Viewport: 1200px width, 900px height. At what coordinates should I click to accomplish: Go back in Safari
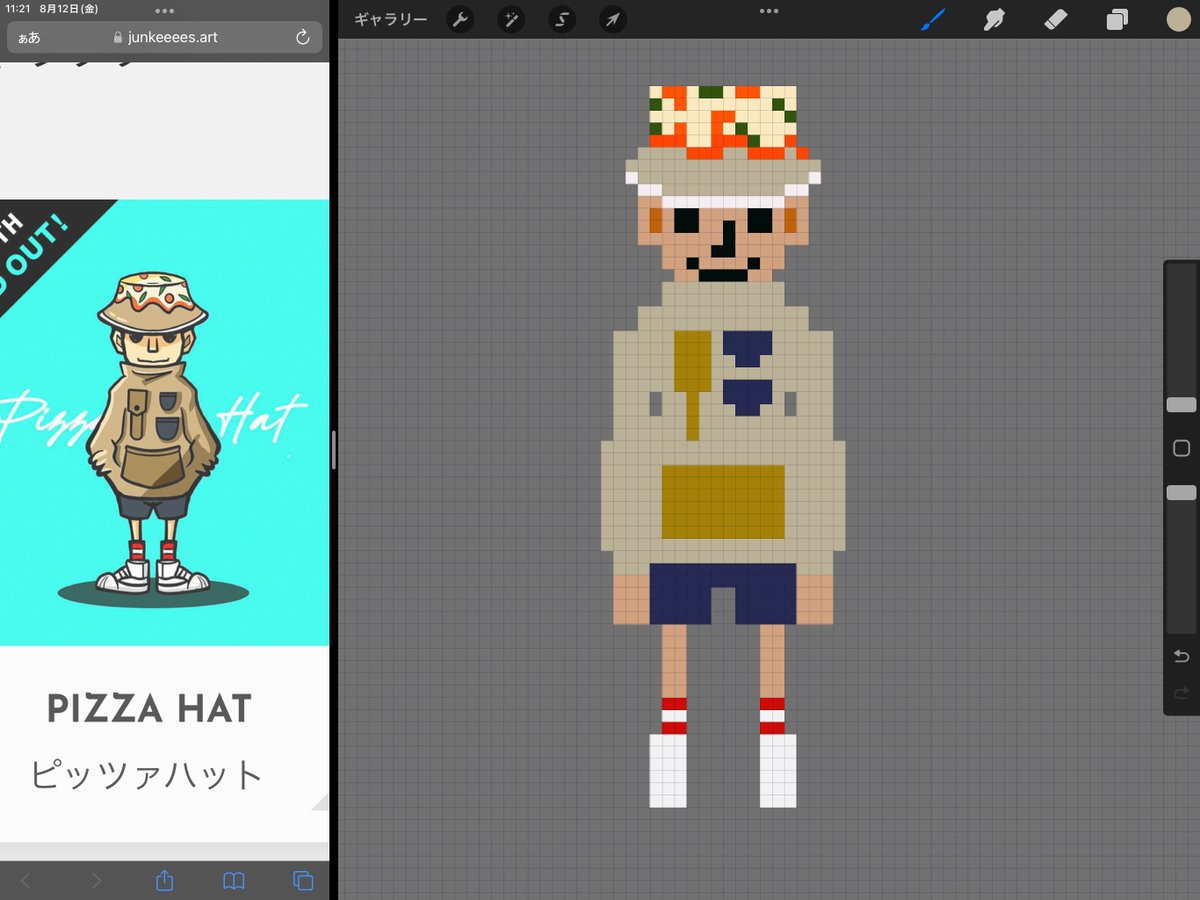click(26, 880)
